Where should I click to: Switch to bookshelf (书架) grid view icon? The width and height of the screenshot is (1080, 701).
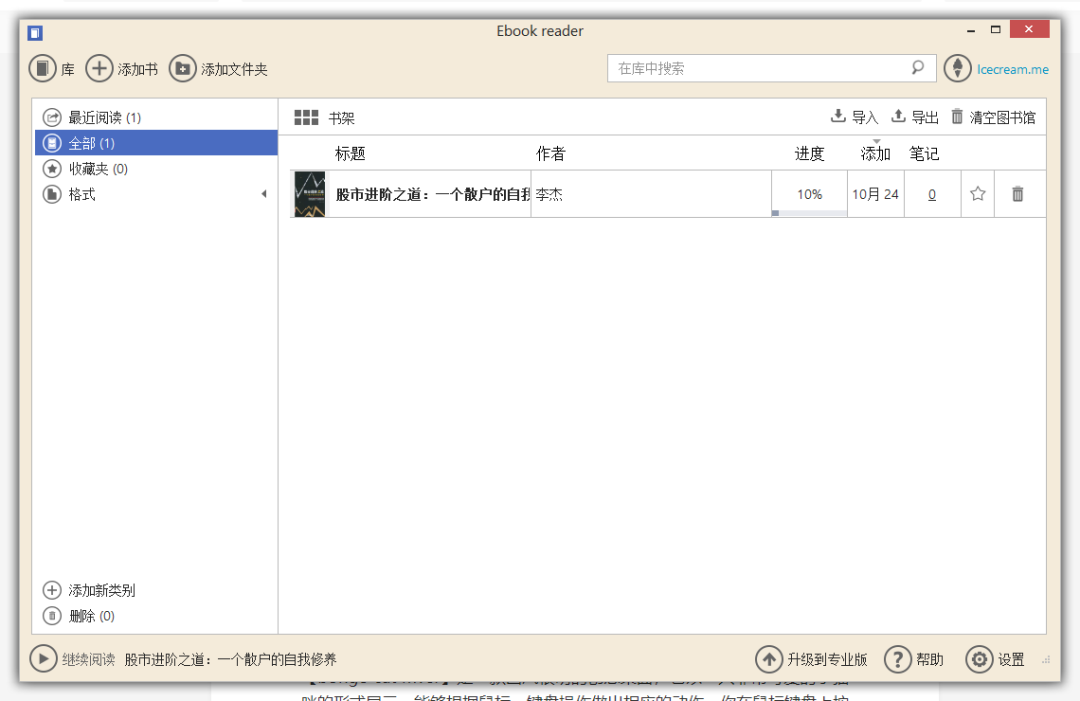coord(306,118)
